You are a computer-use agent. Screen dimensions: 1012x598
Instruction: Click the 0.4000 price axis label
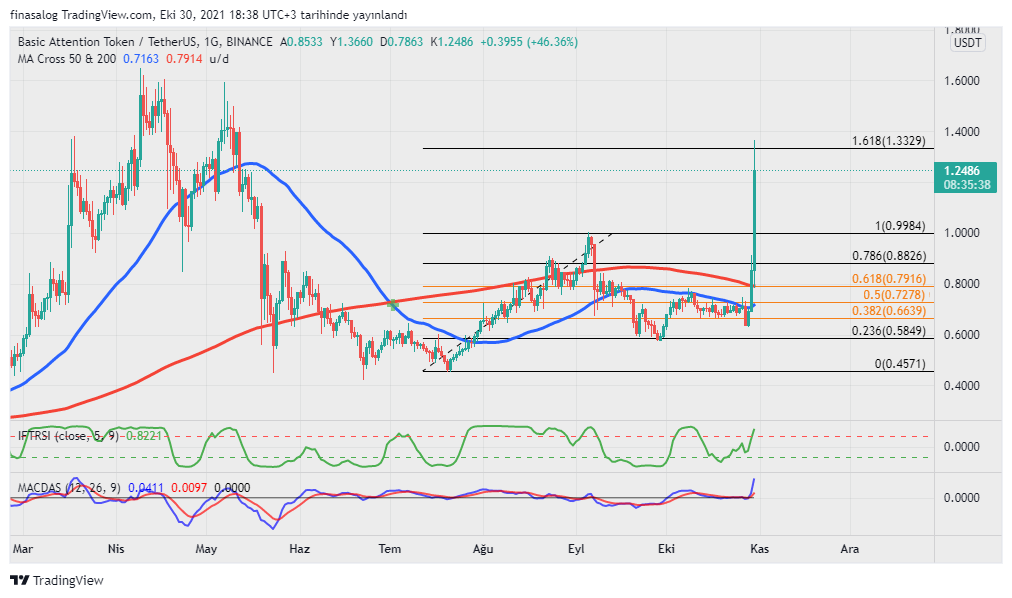[962, 386]
